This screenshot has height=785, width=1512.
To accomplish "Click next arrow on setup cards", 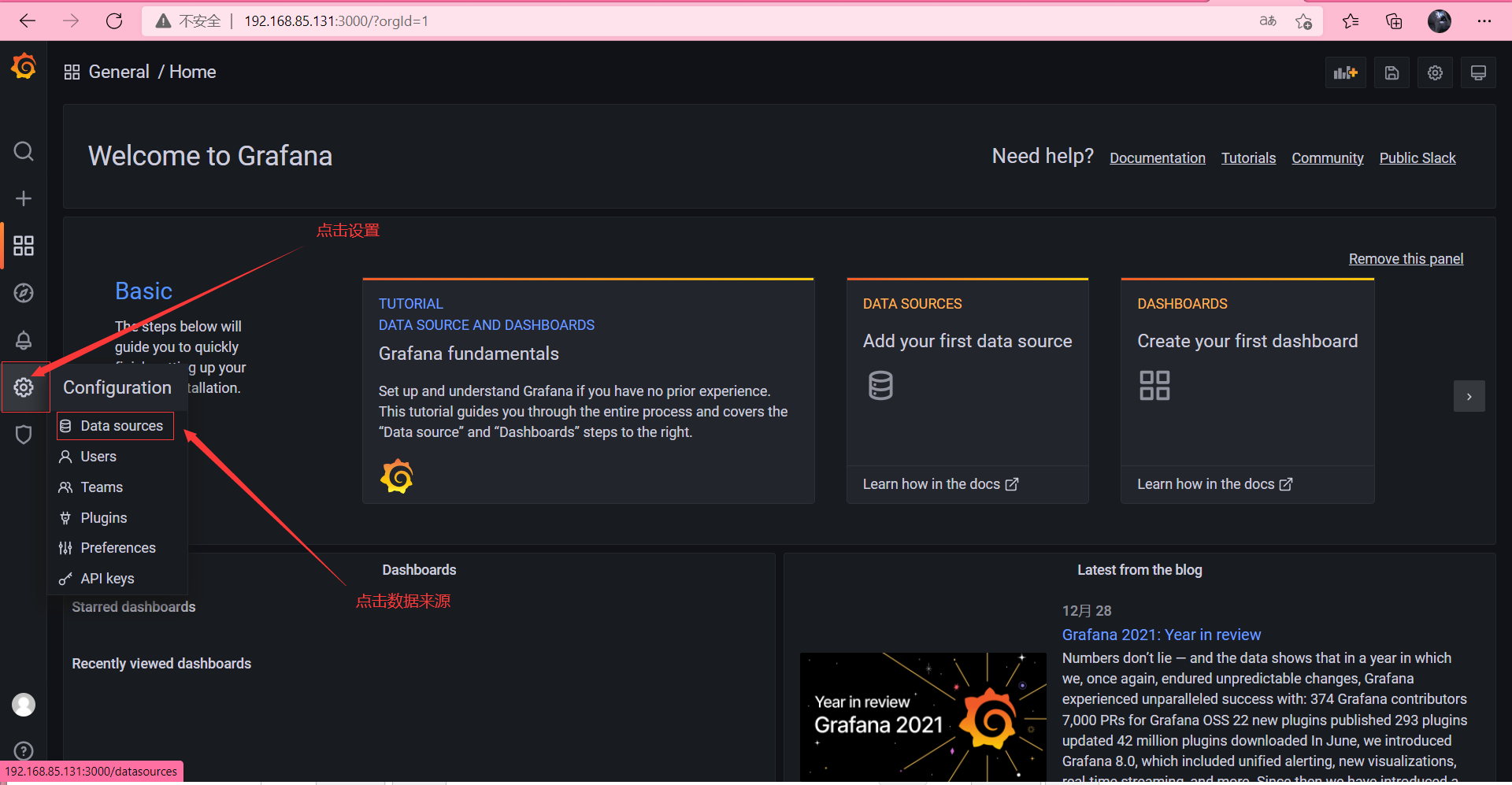I will point(1469,397).
